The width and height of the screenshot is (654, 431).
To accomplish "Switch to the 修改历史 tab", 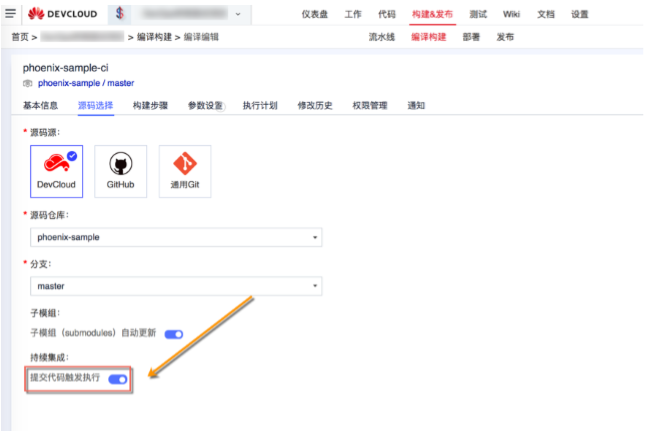I will (315, 106).
